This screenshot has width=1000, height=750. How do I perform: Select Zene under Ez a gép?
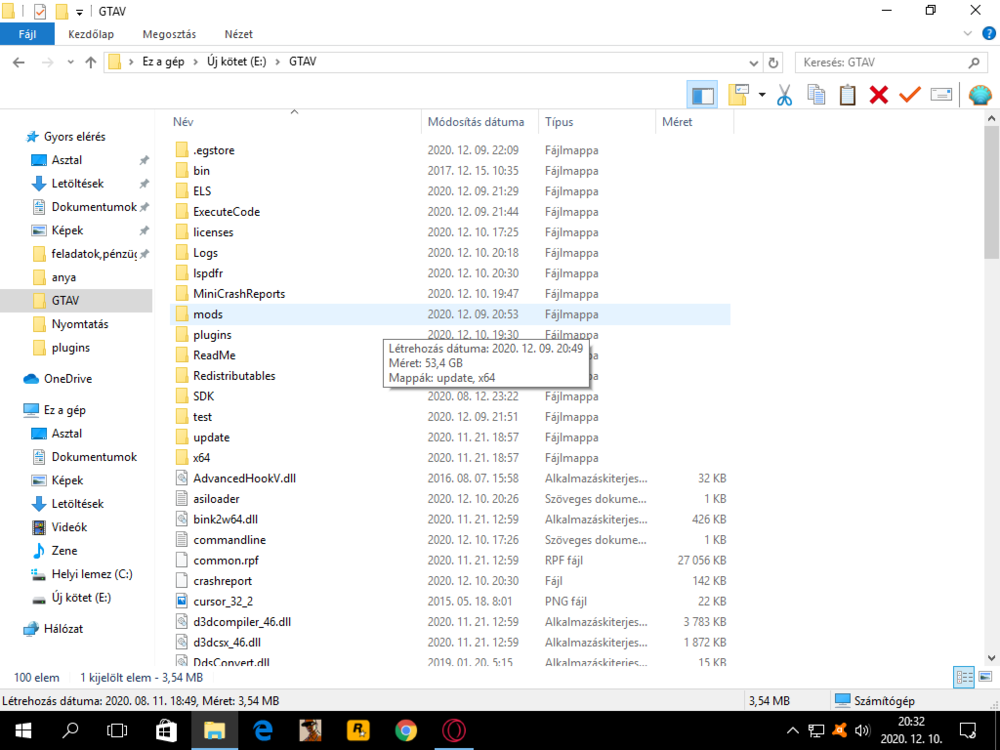64,551
